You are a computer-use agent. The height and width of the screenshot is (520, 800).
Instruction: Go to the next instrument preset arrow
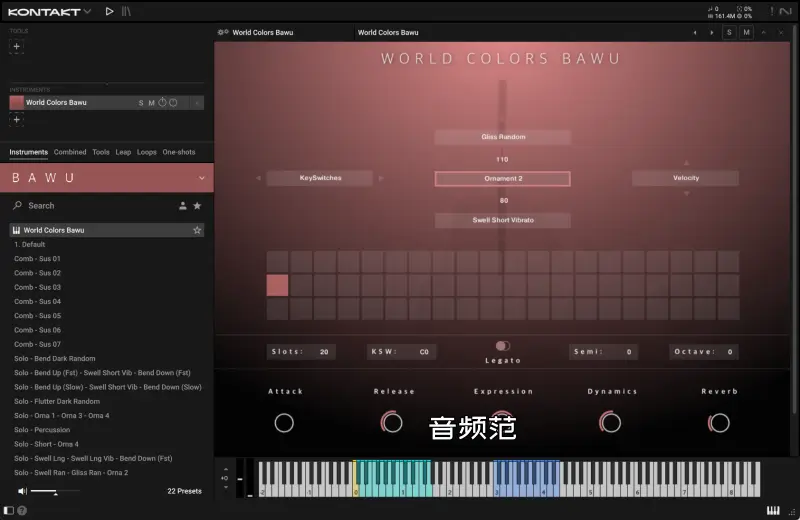(712, 33)
